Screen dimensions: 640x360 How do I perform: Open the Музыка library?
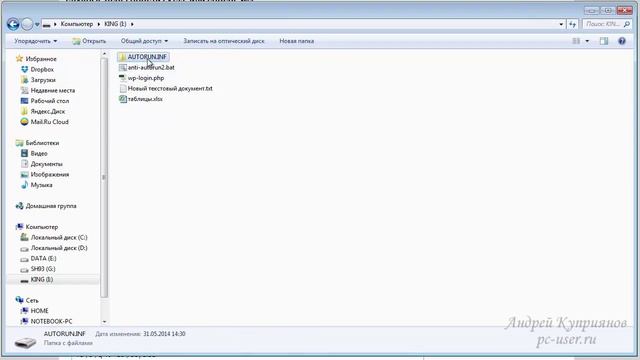(x=41, y=185)
